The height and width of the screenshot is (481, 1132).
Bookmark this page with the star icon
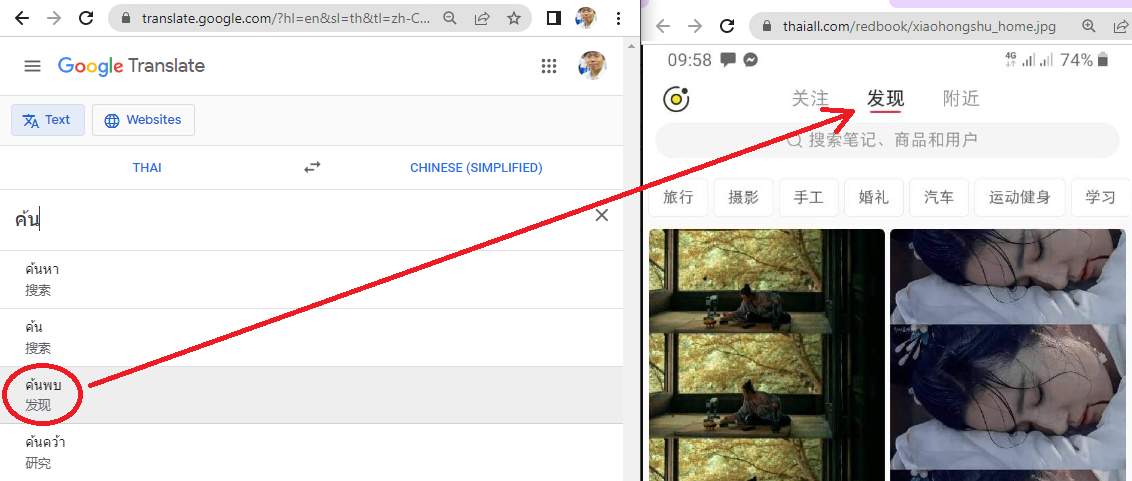513,18
